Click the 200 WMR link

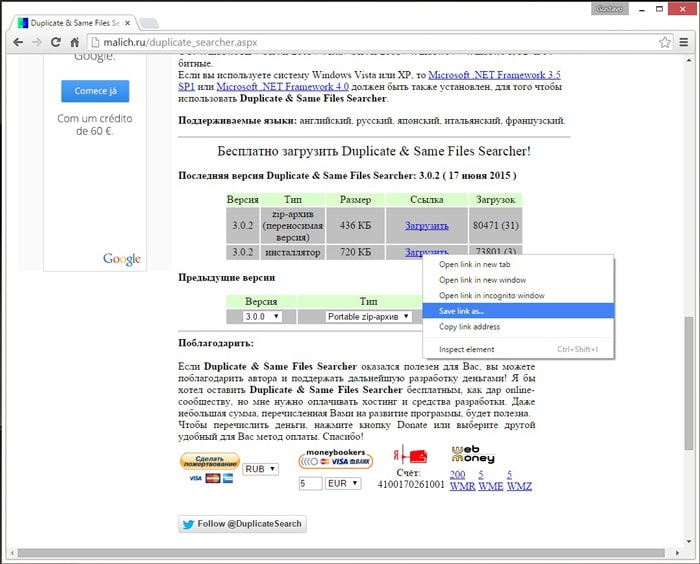point(462,480)
